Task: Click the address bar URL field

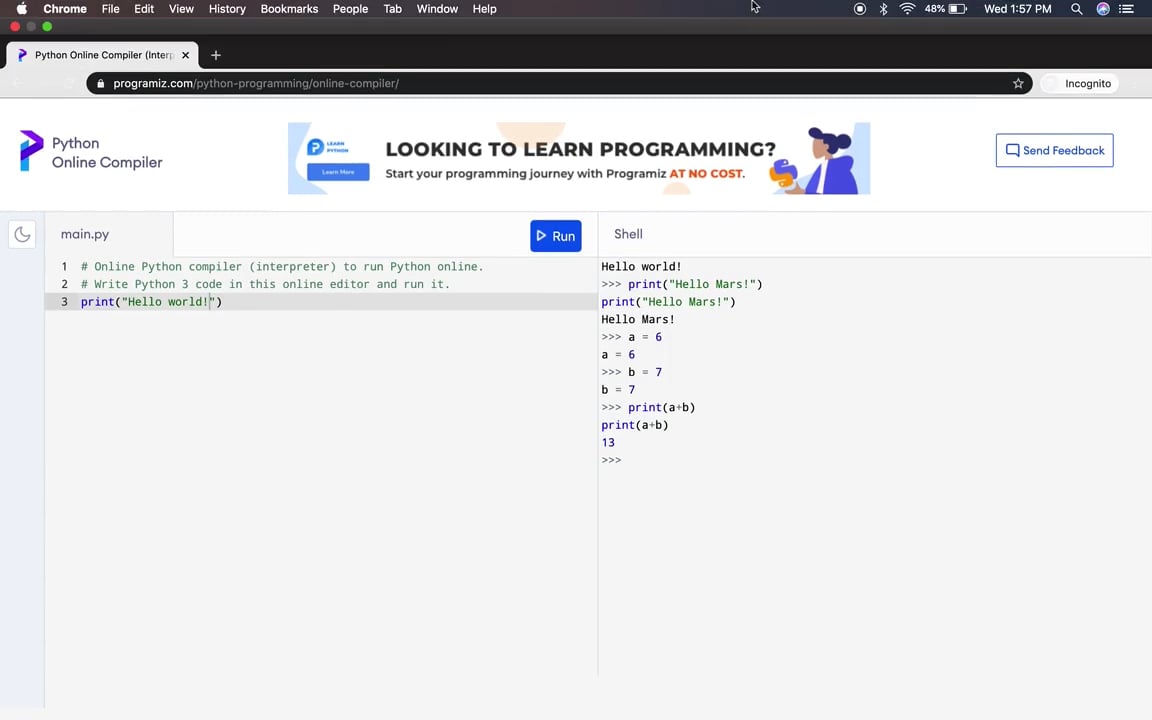Action: tap(558, 84)
